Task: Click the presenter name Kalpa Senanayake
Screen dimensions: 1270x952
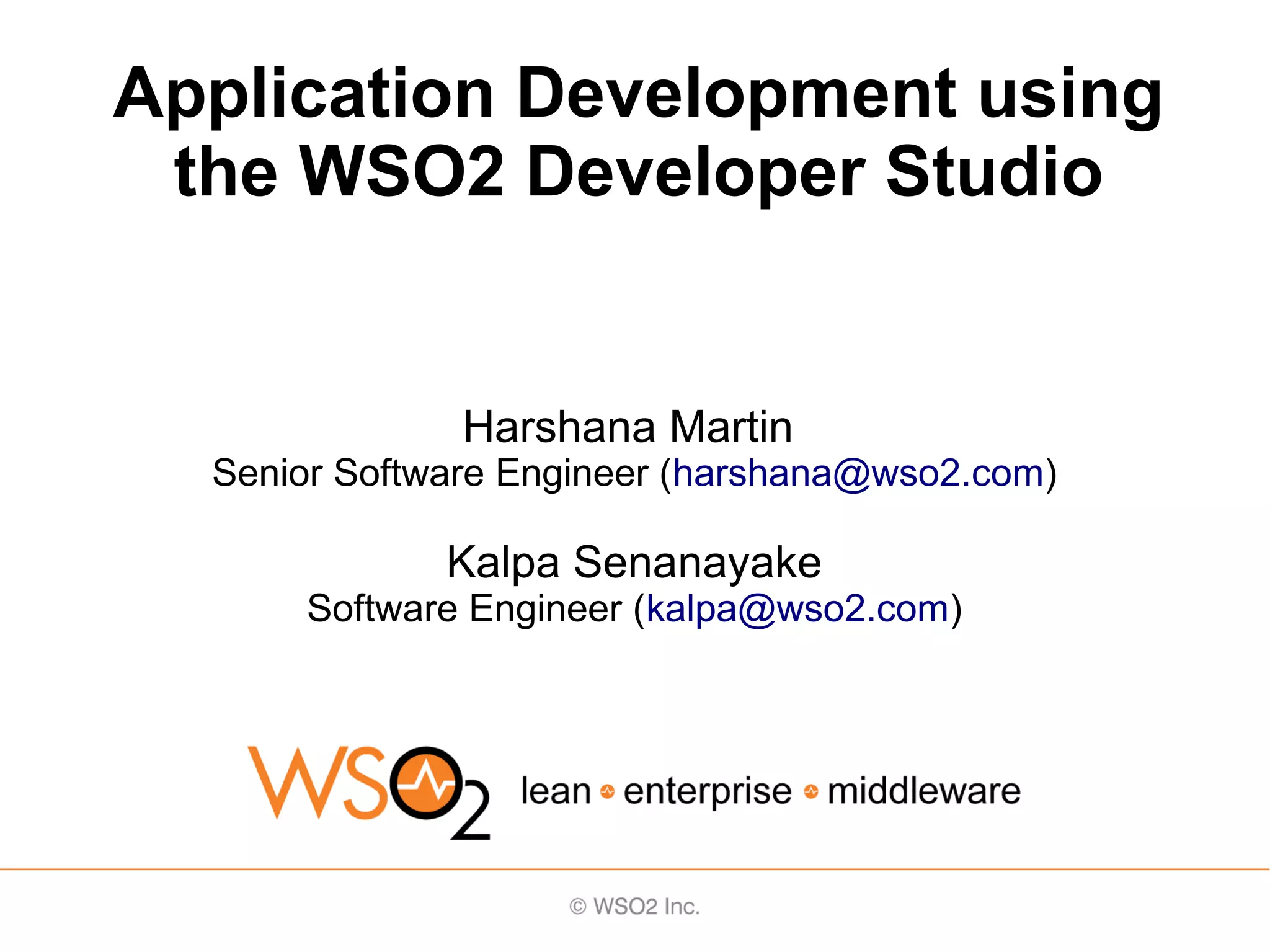Action: (x=634, y=563)
